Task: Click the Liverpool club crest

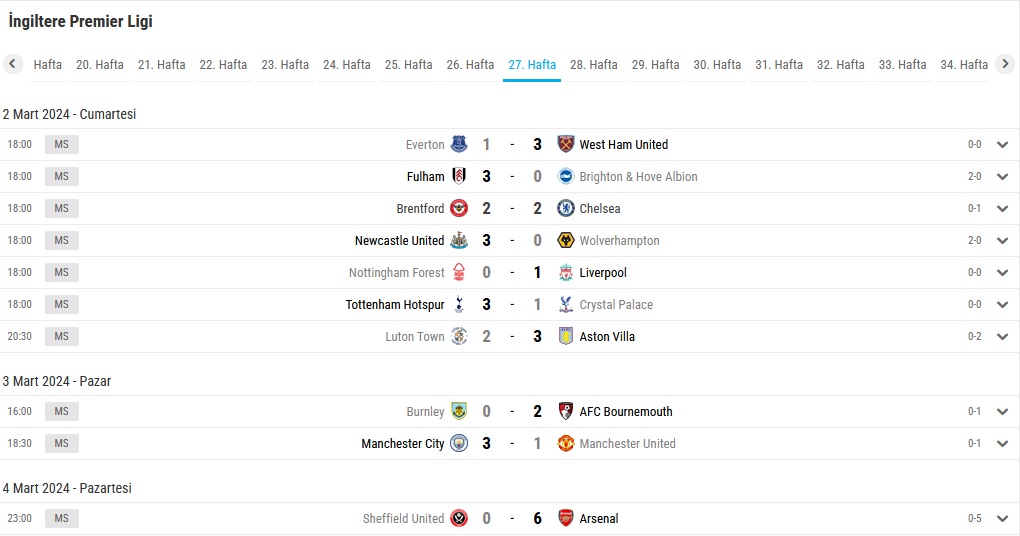Action: (566, 272)
